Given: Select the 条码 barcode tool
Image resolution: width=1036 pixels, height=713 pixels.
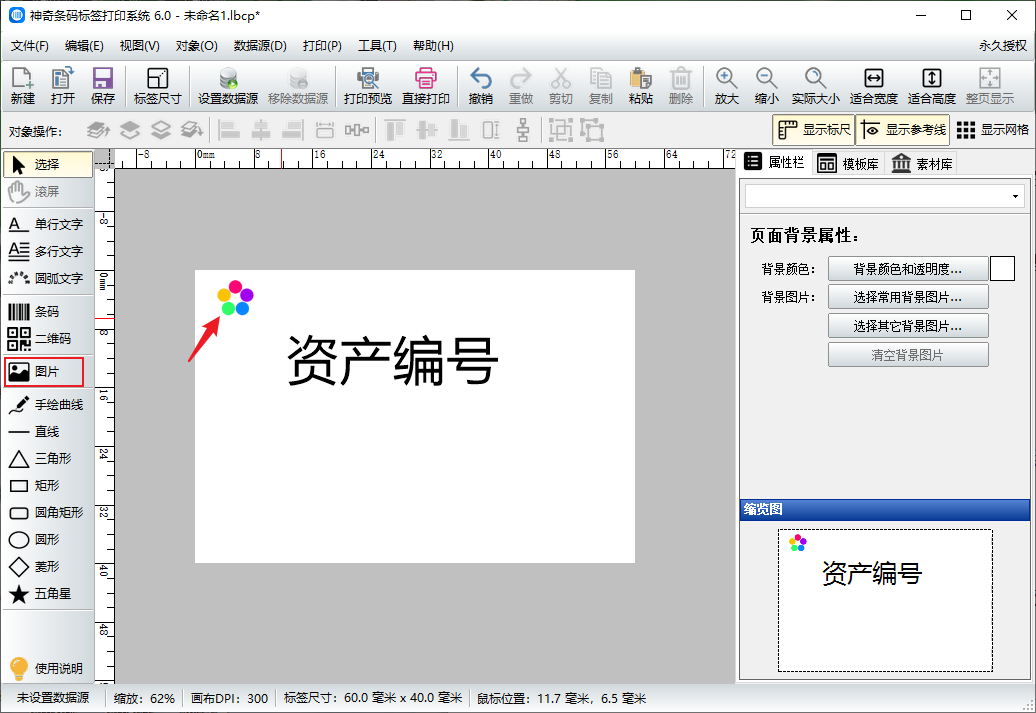Looking at the screenshot, I should [46, 312].
